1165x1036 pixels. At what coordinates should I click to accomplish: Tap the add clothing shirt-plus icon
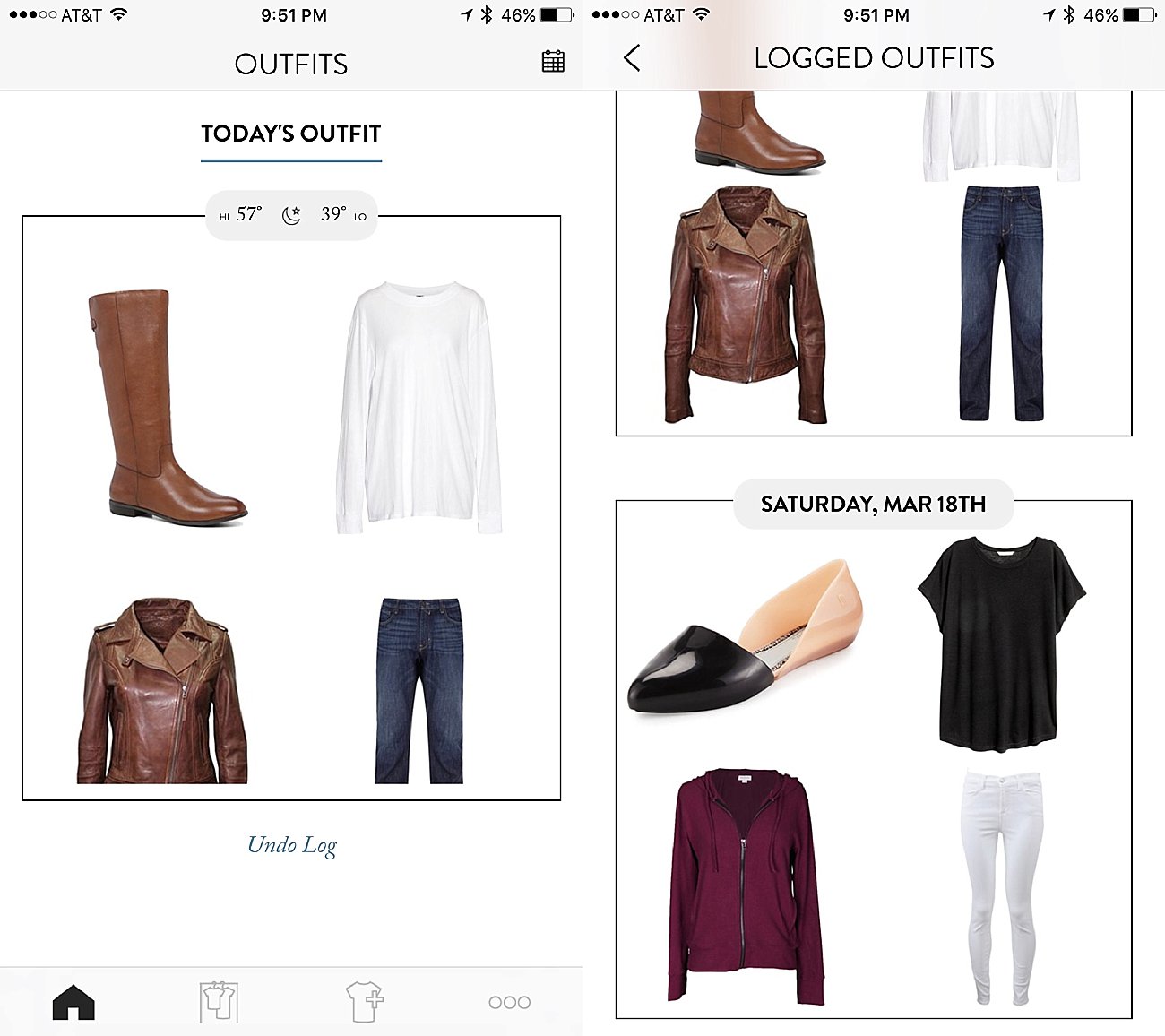[365, 1002]
